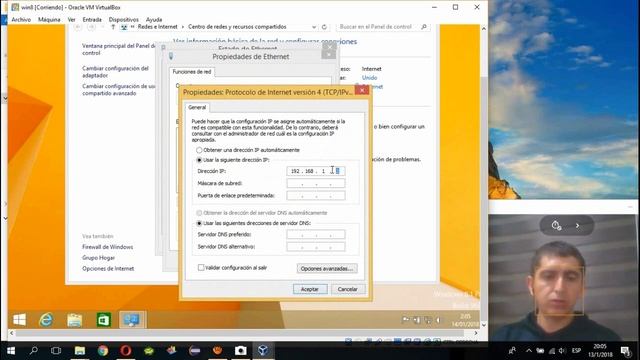Screen dimensions: 640x360
Task: Click the 'Dirección IP' input field
Action: pos(316,171)
